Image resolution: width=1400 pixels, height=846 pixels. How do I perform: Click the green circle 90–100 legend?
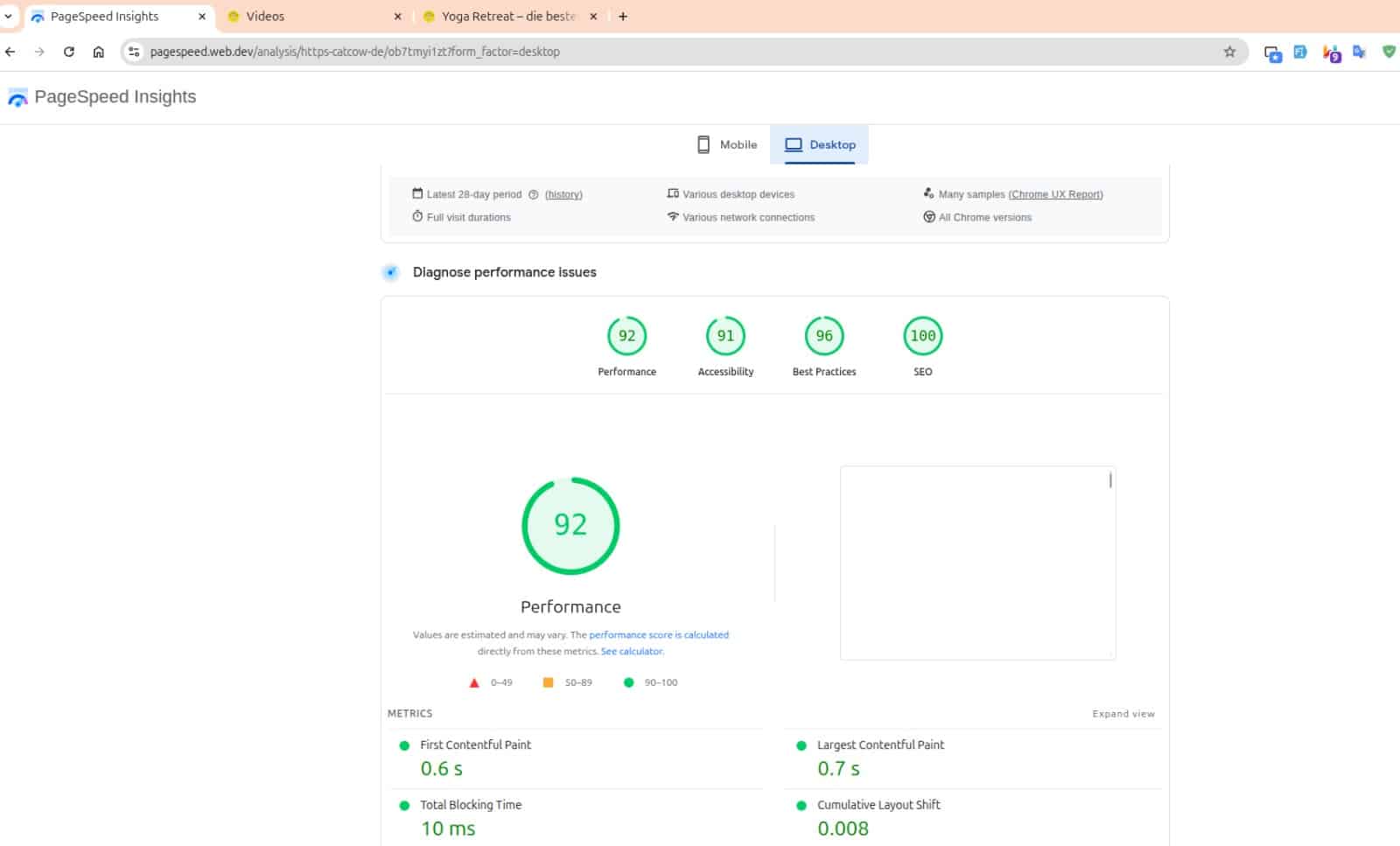[x=650, y=682]
